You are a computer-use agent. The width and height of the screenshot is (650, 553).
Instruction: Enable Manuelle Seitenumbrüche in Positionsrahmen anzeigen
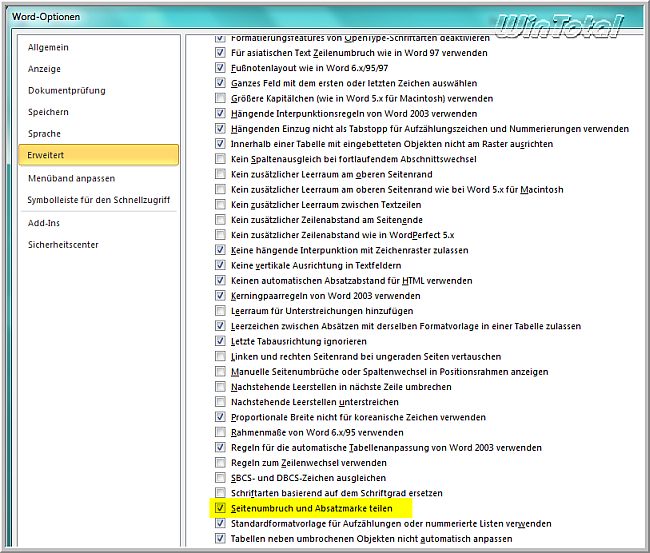click(x=220, y=371)
